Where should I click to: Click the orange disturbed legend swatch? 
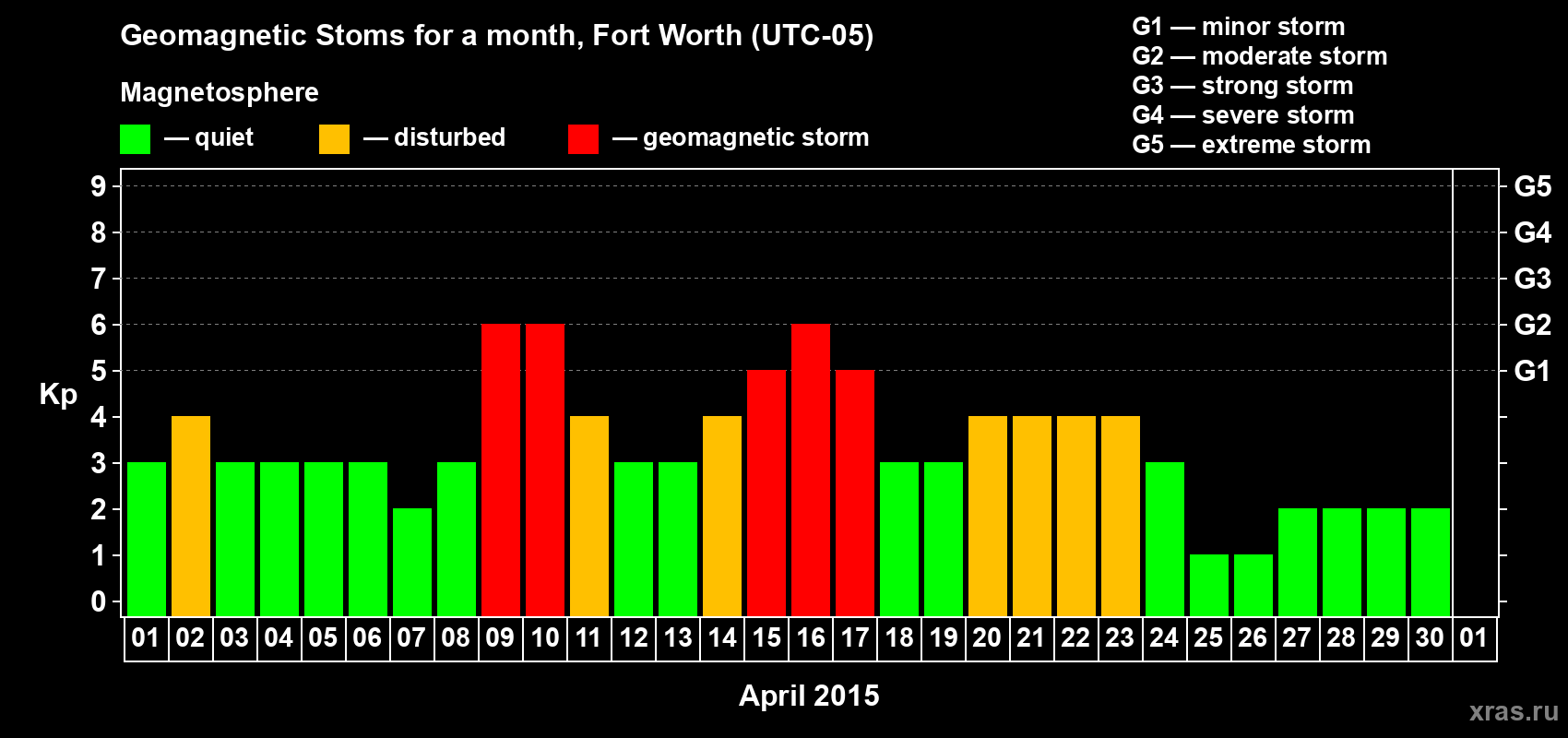(334, 139)
